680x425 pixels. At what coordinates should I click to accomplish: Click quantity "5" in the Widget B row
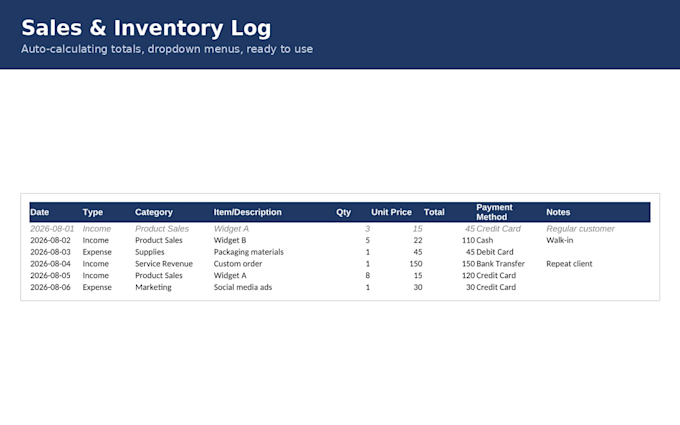point(367,240)
